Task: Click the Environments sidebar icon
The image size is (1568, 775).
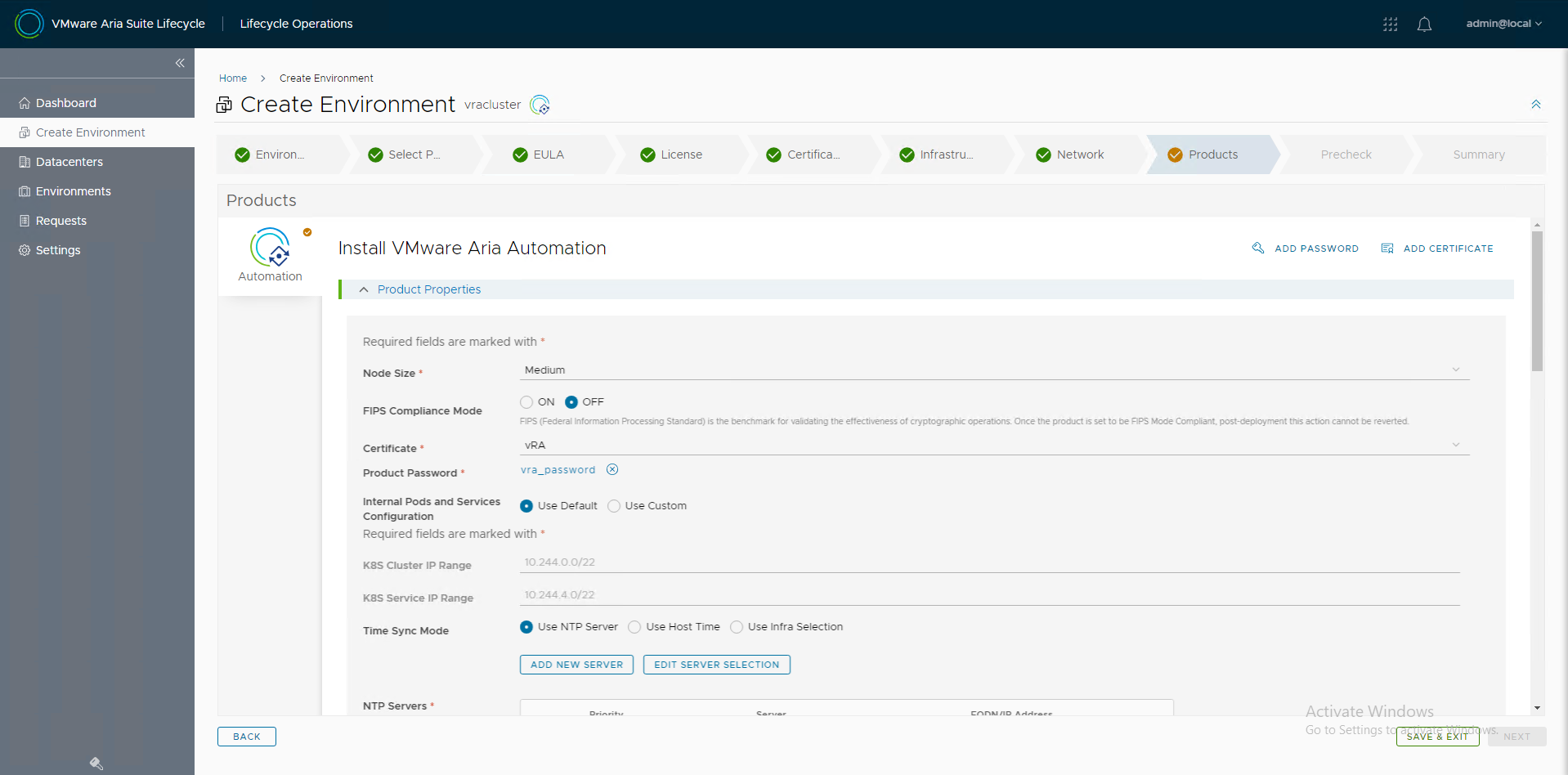Action: point(25,191)
